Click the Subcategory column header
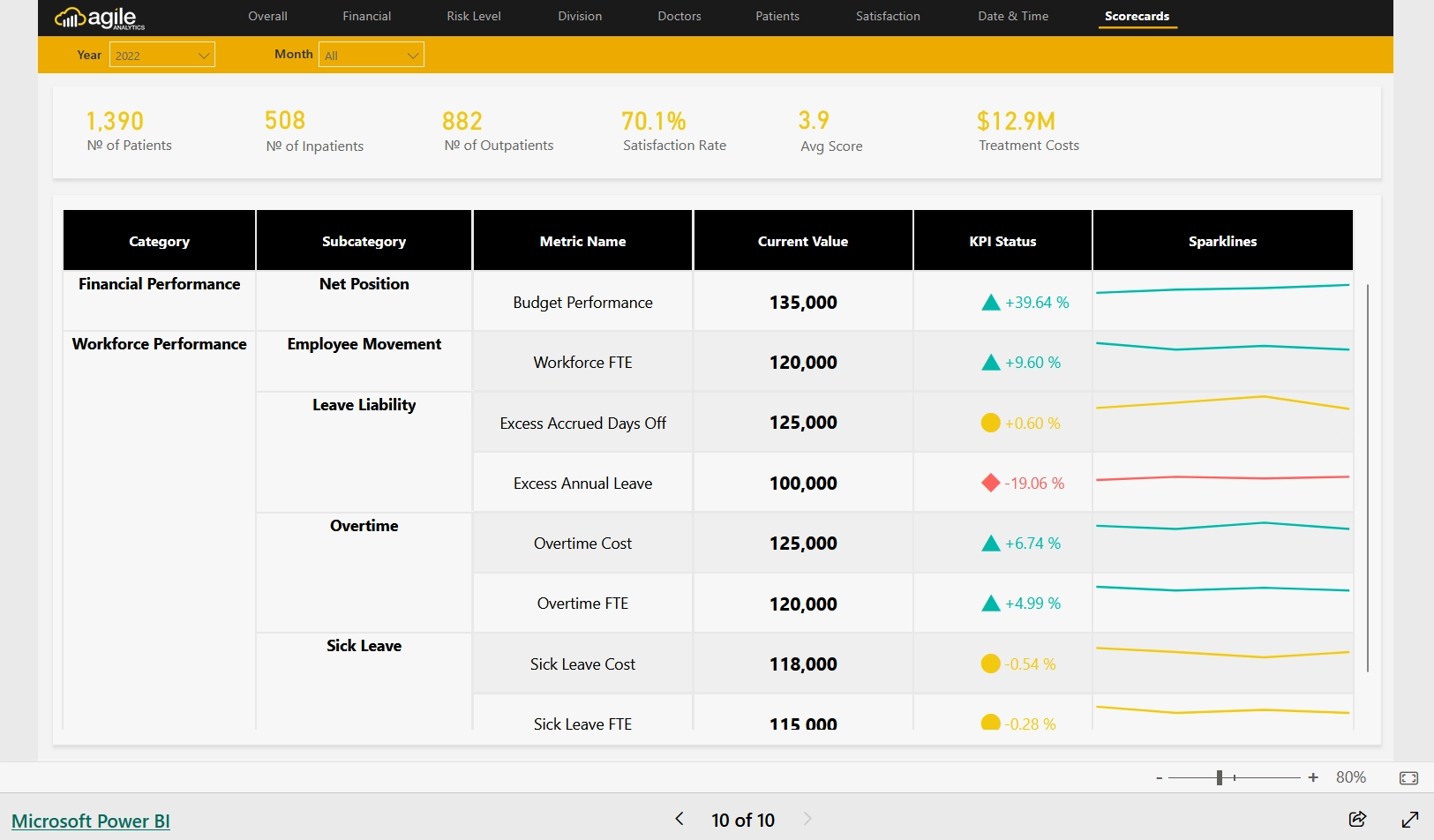1434x840 pixels. [364, 240]
